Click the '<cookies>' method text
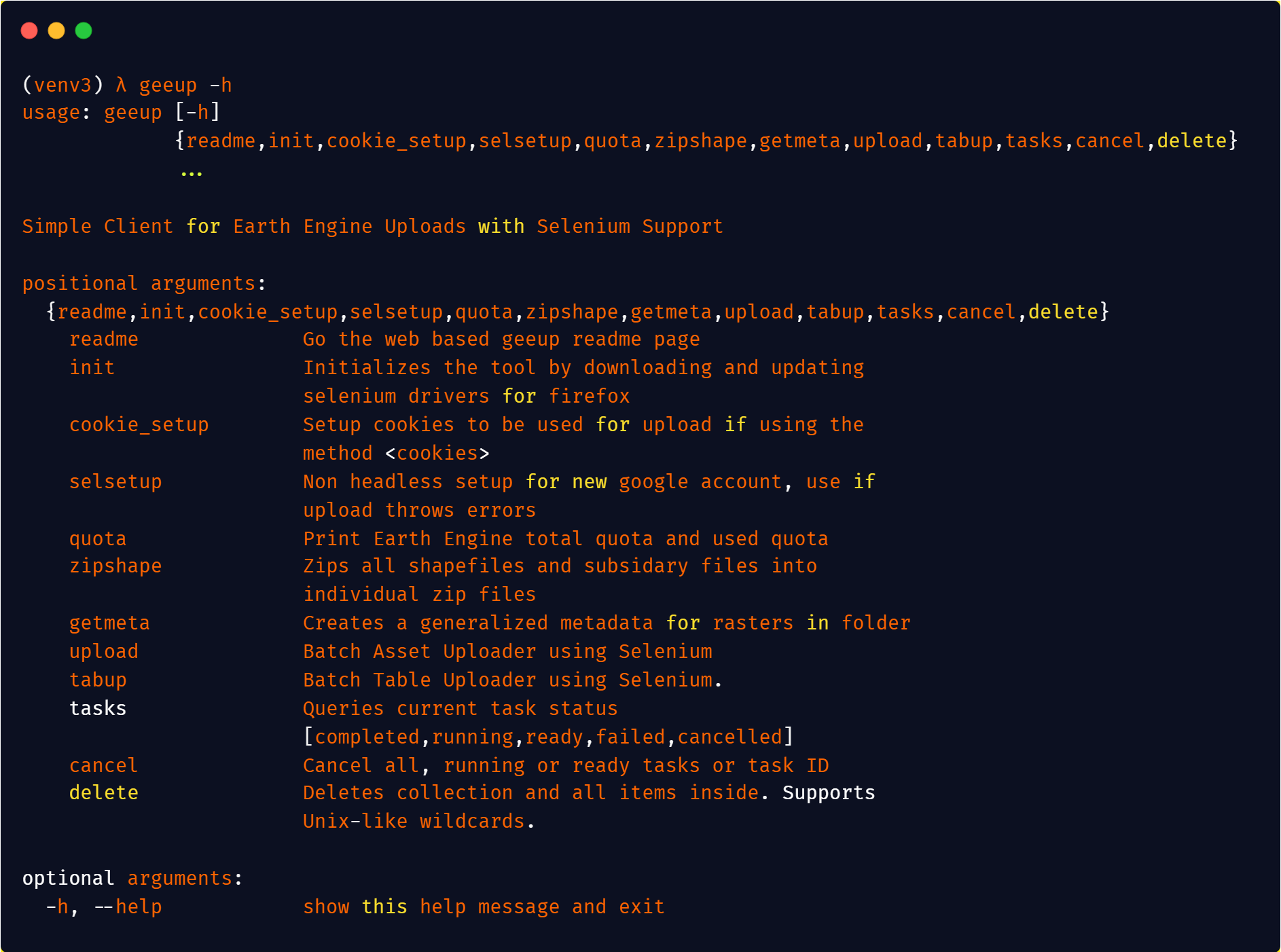1281x952 pixels. [x=437, y=453]
